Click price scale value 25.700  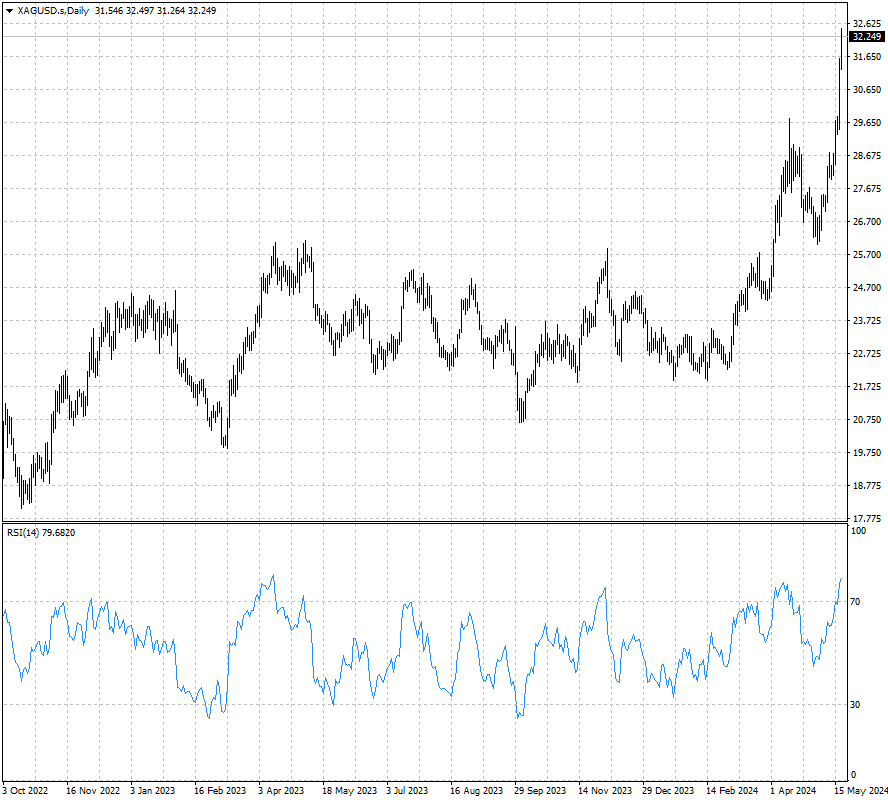867,255
